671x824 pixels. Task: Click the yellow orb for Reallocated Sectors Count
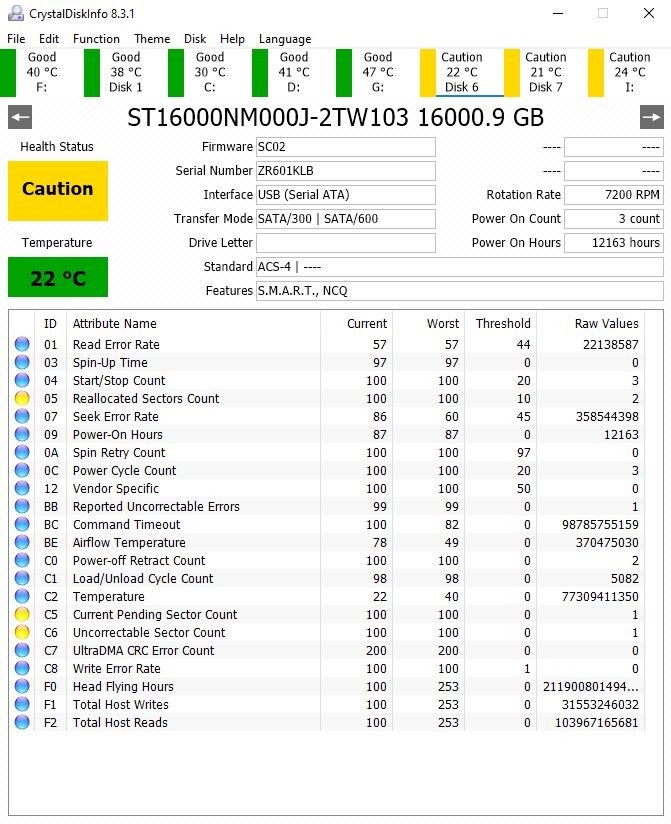coord(22,398)
